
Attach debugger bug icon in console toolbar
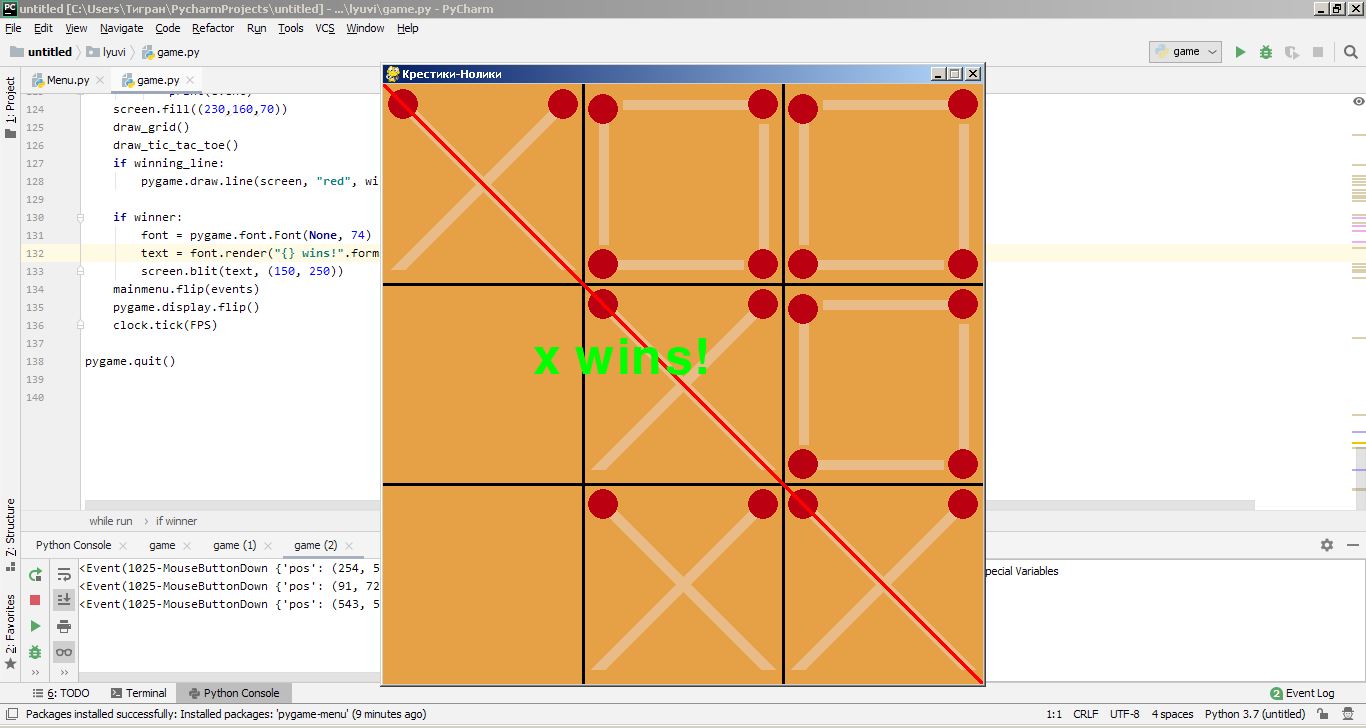pos(35,652)
